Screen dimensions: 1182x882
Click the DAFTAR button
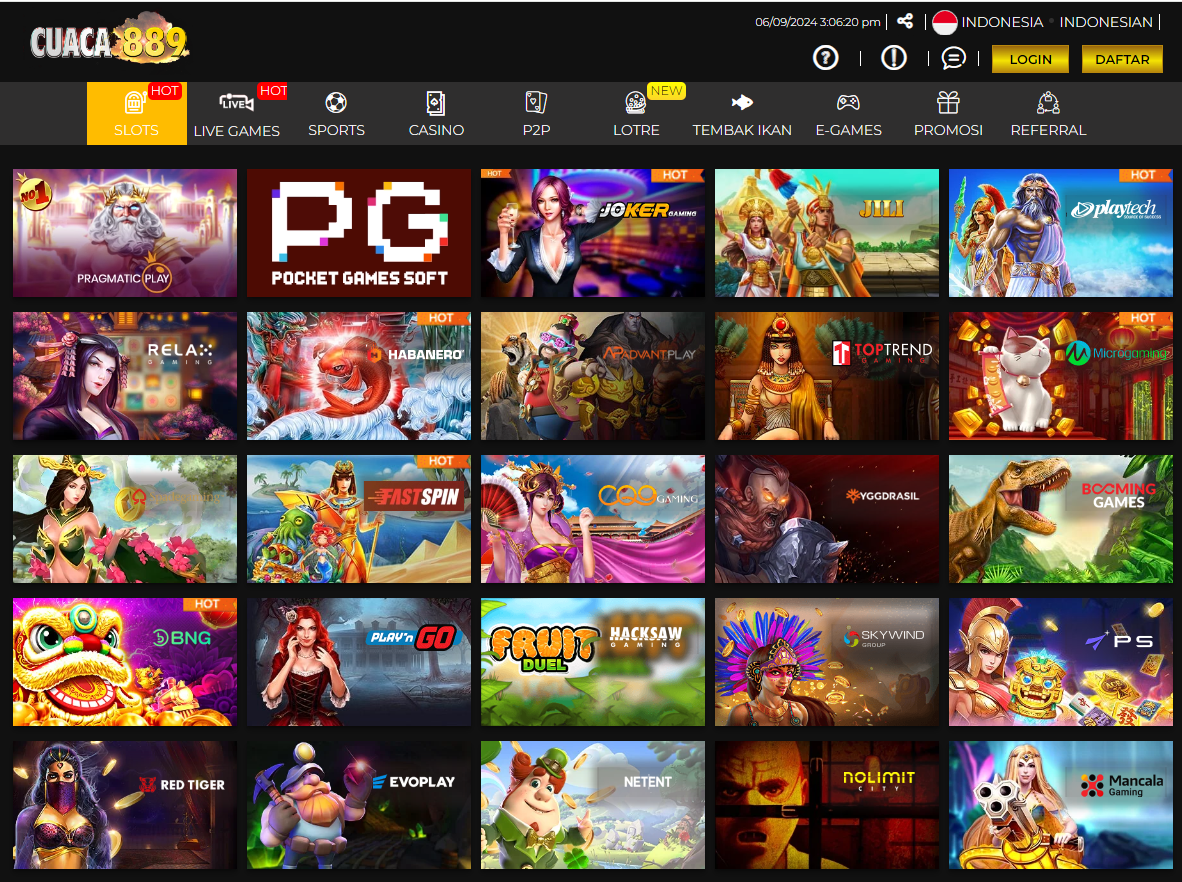[1122, 59]
